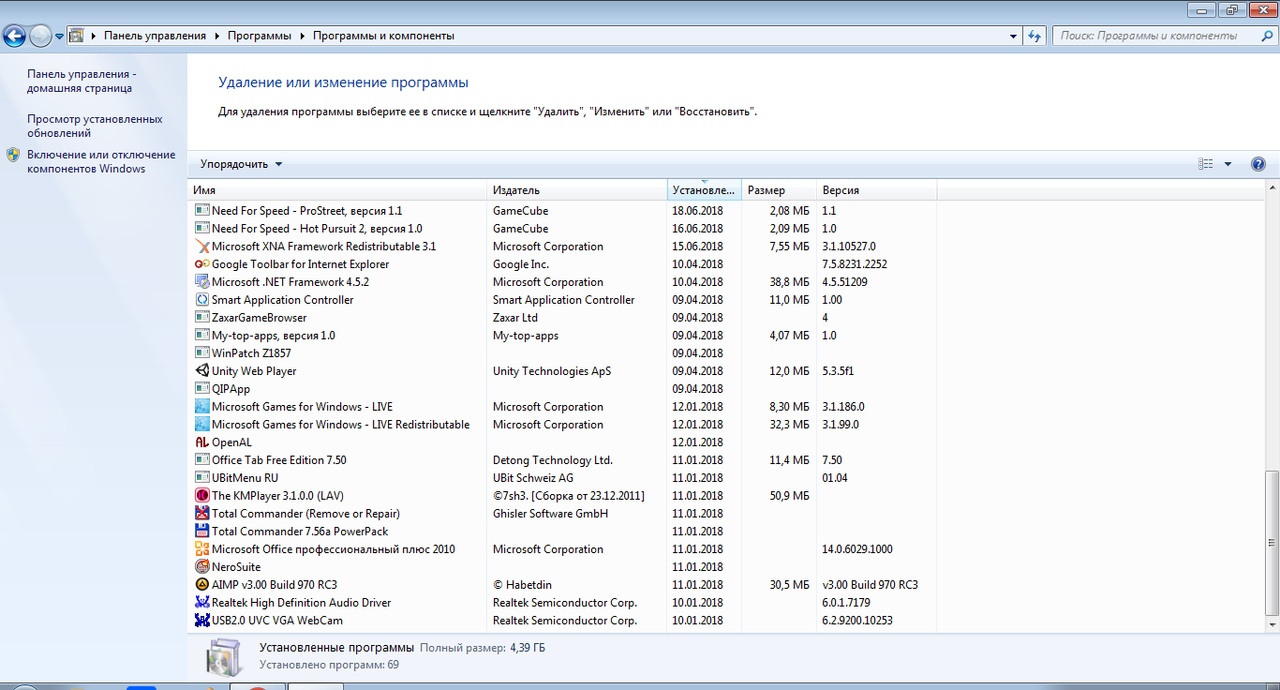Click publisher Zaxar Ltd

(x=515, y=318)
